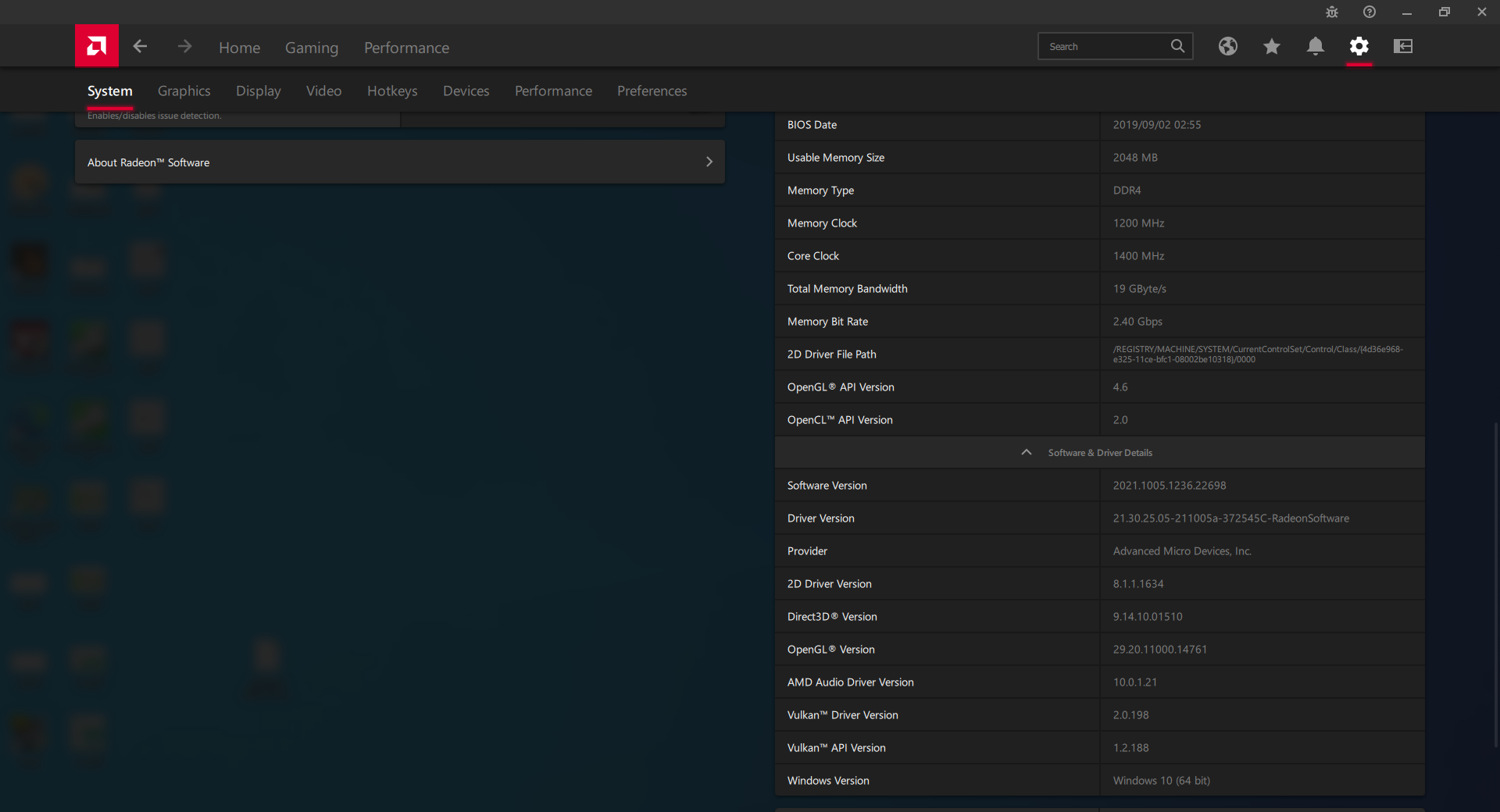The width and height of the screenshot is (1500, 812).
Task: Switch to the Hotkeys tab
Action: pos(392,91)
